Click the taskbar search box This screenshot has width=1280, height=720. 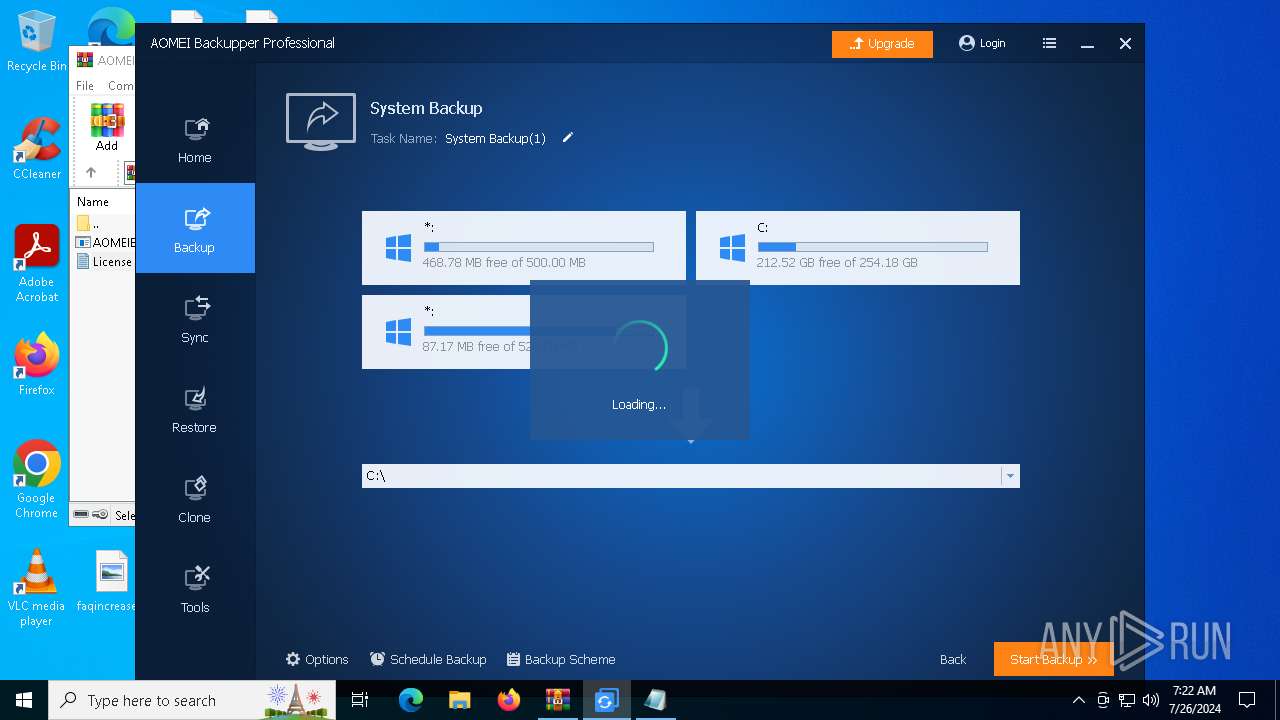tap(193, 700)
